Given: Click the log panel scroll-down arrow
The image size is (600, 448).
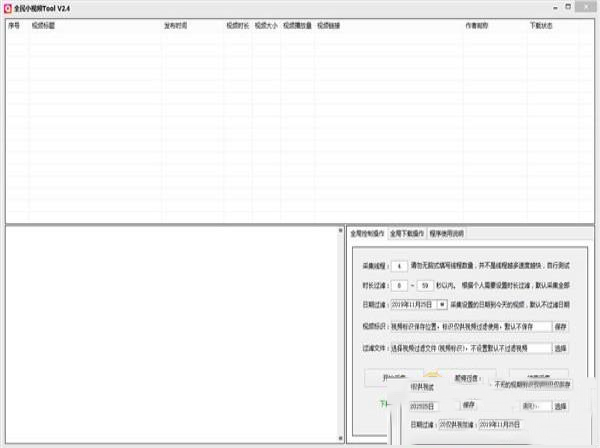Looking at the screenshot, I should coord(340,437).
